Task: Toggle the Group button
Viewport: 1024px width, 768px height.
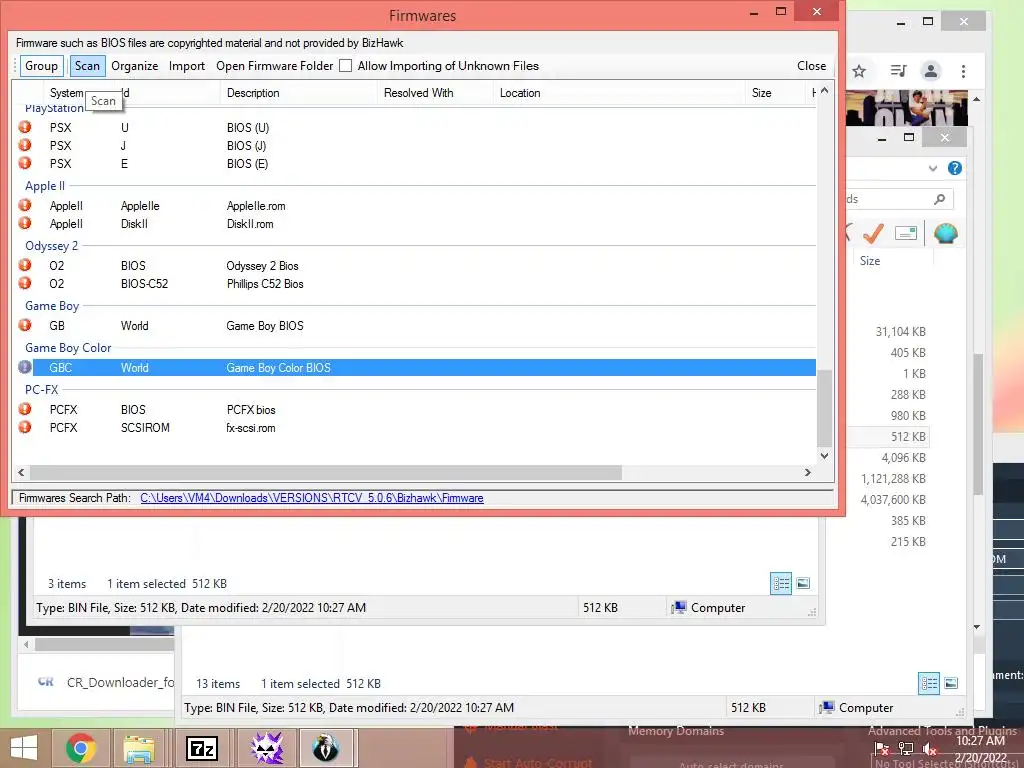Action: [x=41, y=65]
